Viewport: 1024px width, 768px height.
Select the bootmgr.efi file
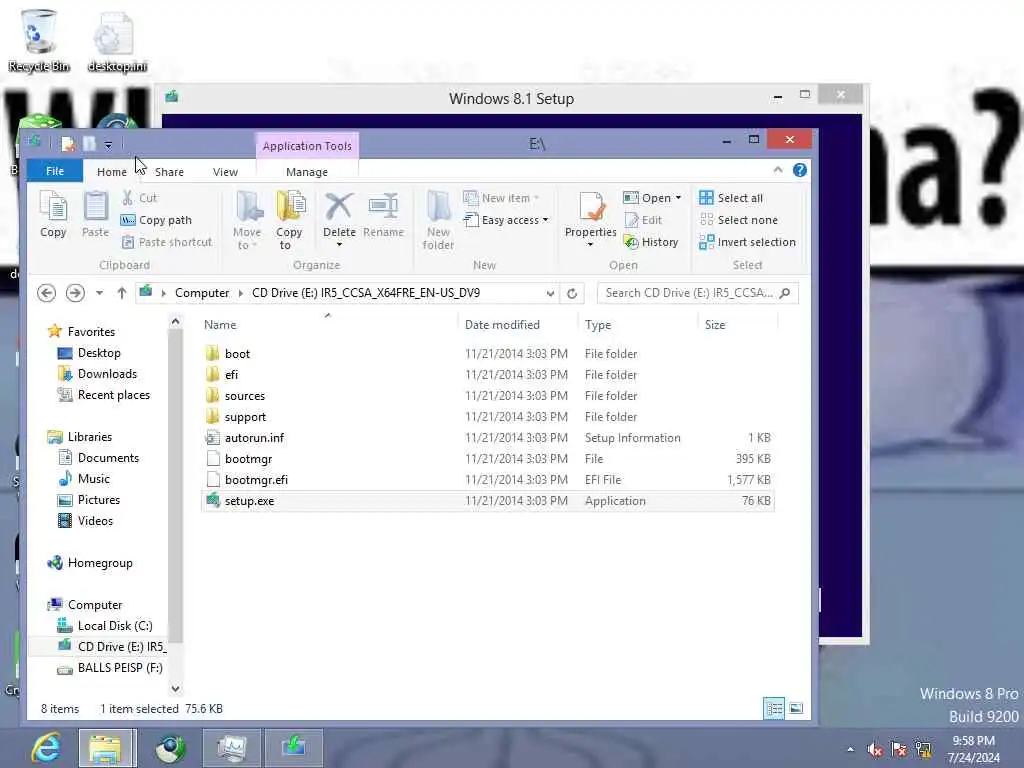click(488, 479)
